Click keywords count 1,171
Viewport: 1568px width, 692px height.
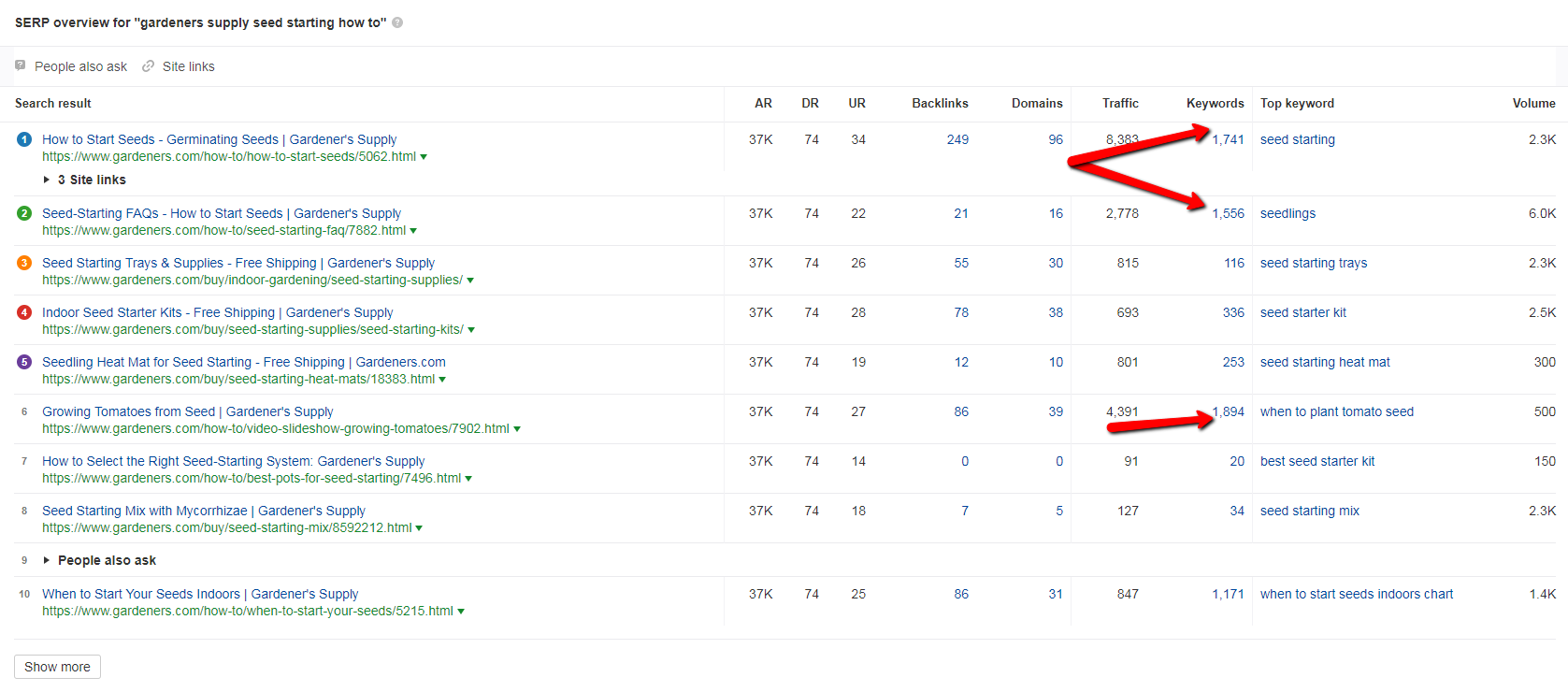point(1228,594)
